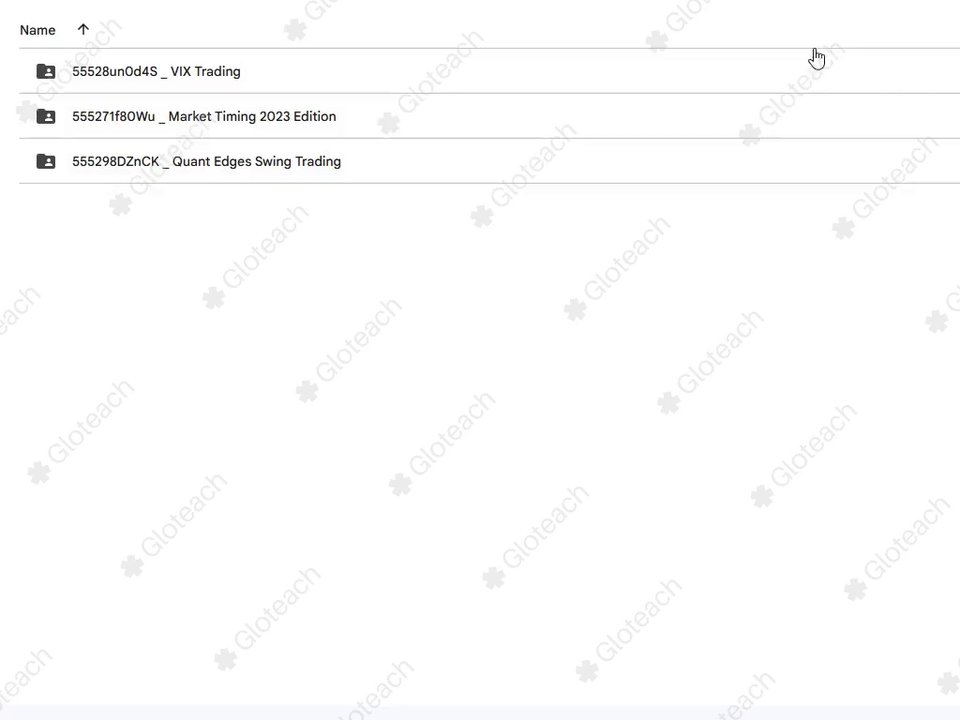Viewport: 960px width, 720px height.
Task: Open the 555298DZnCK _ Quant Edges Swing Trading folder
Action: click(x=206, y=162)
